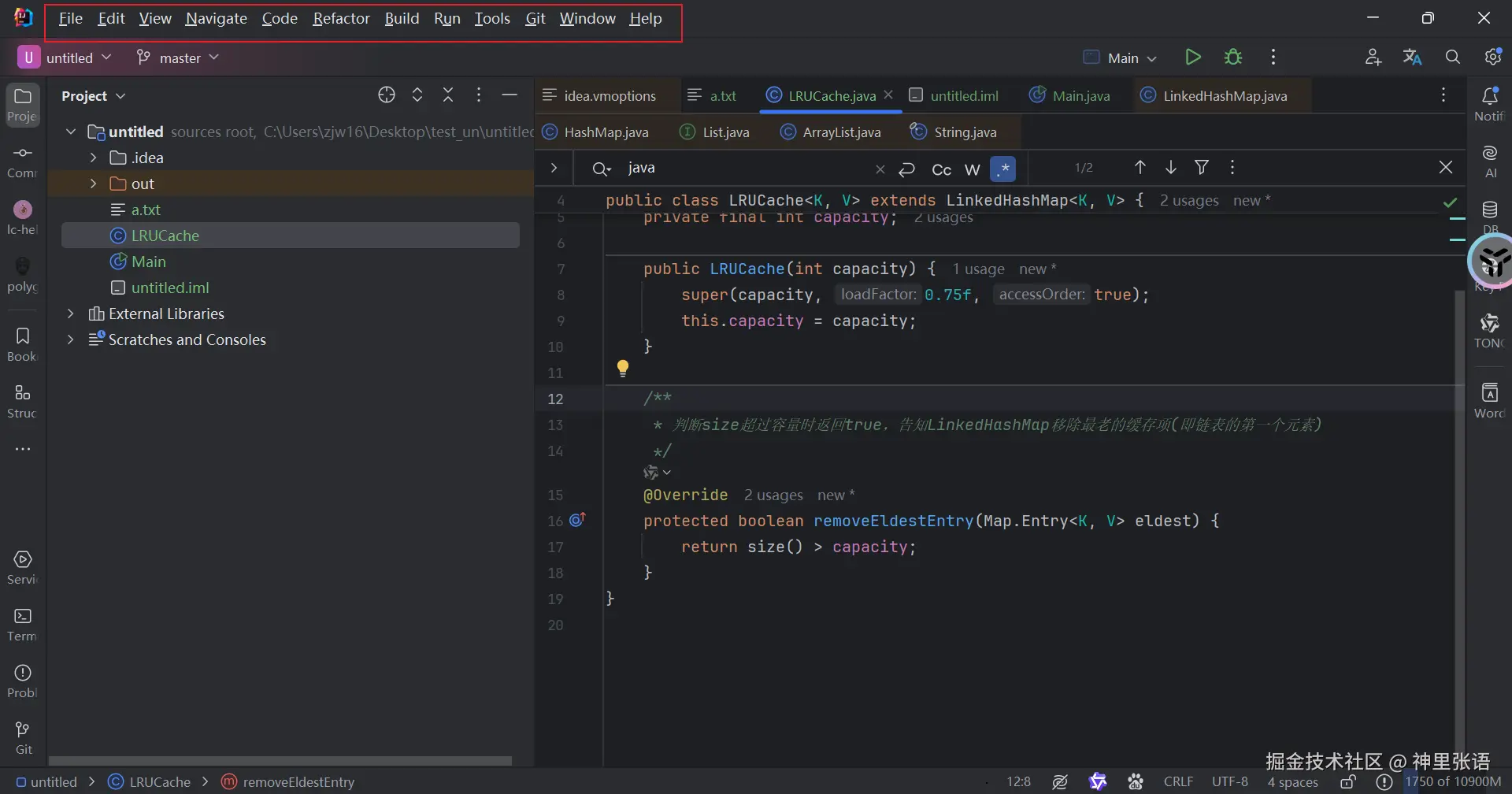The height and width of the screenshot is (794, 1512).
Task: Open the master branch dropdown
Action: pos(178,58)
